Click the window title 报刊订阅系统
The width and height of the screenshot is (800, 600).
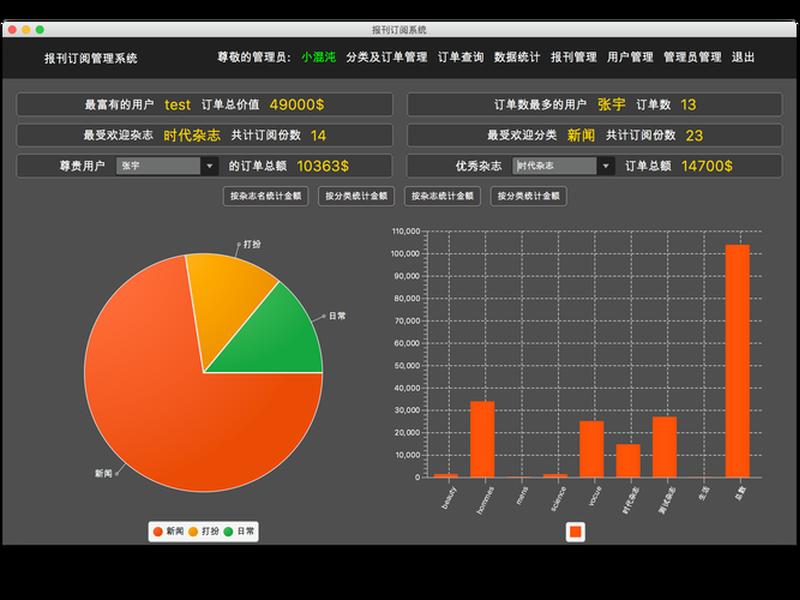399,30
